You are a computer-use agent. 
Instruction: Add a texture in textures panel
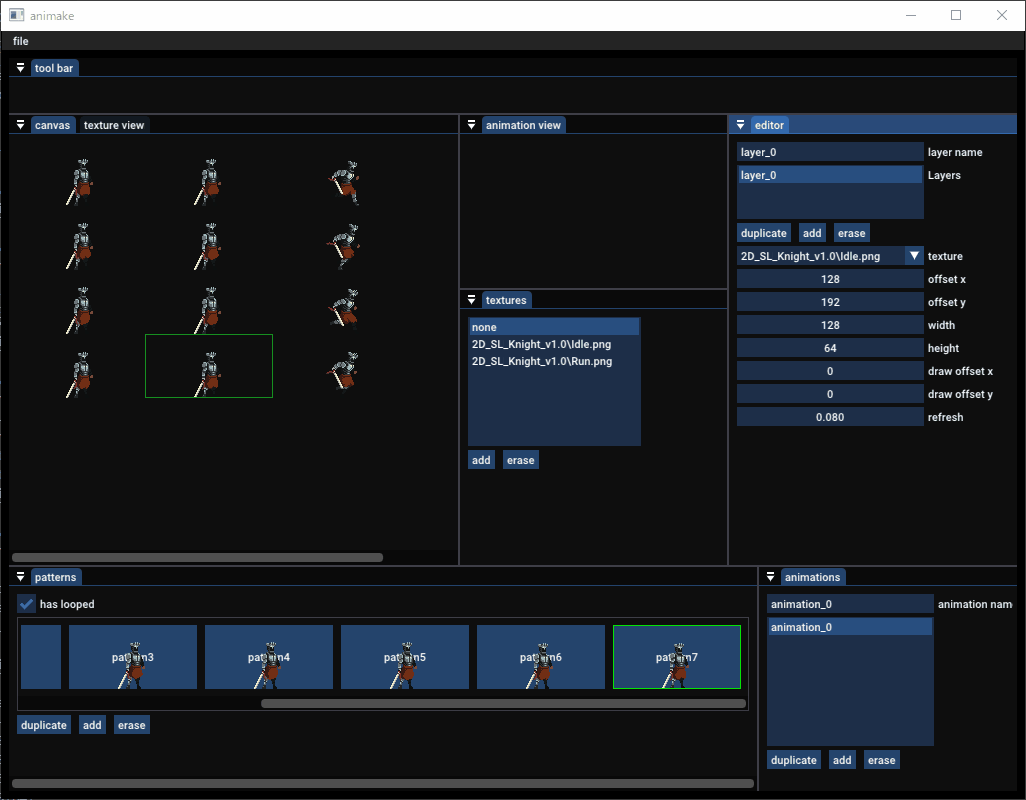(x=481, y=460)
